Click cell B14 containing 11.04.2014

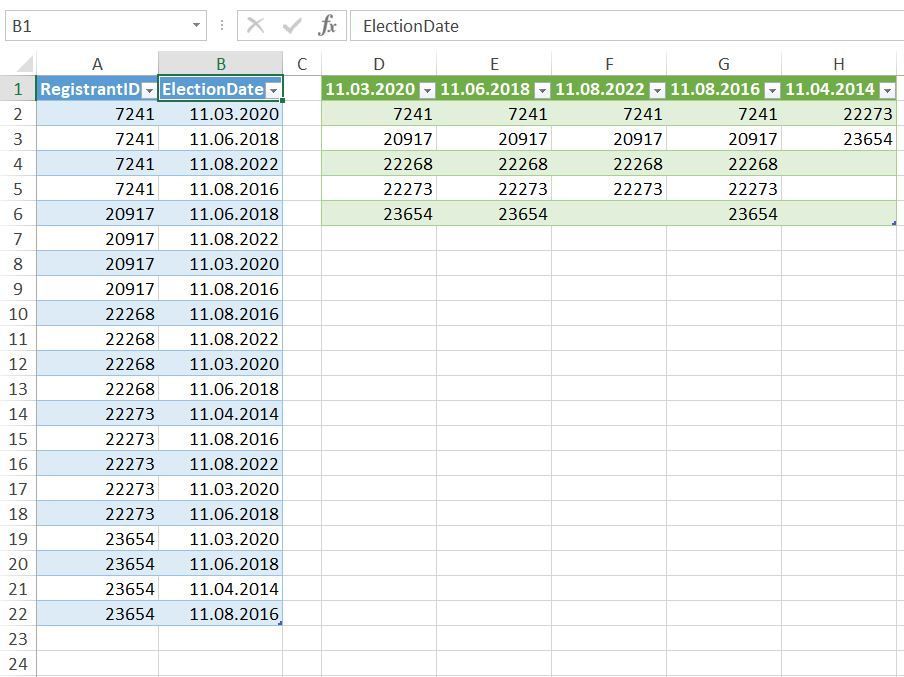pyautogui.click(x=221, y=413)
